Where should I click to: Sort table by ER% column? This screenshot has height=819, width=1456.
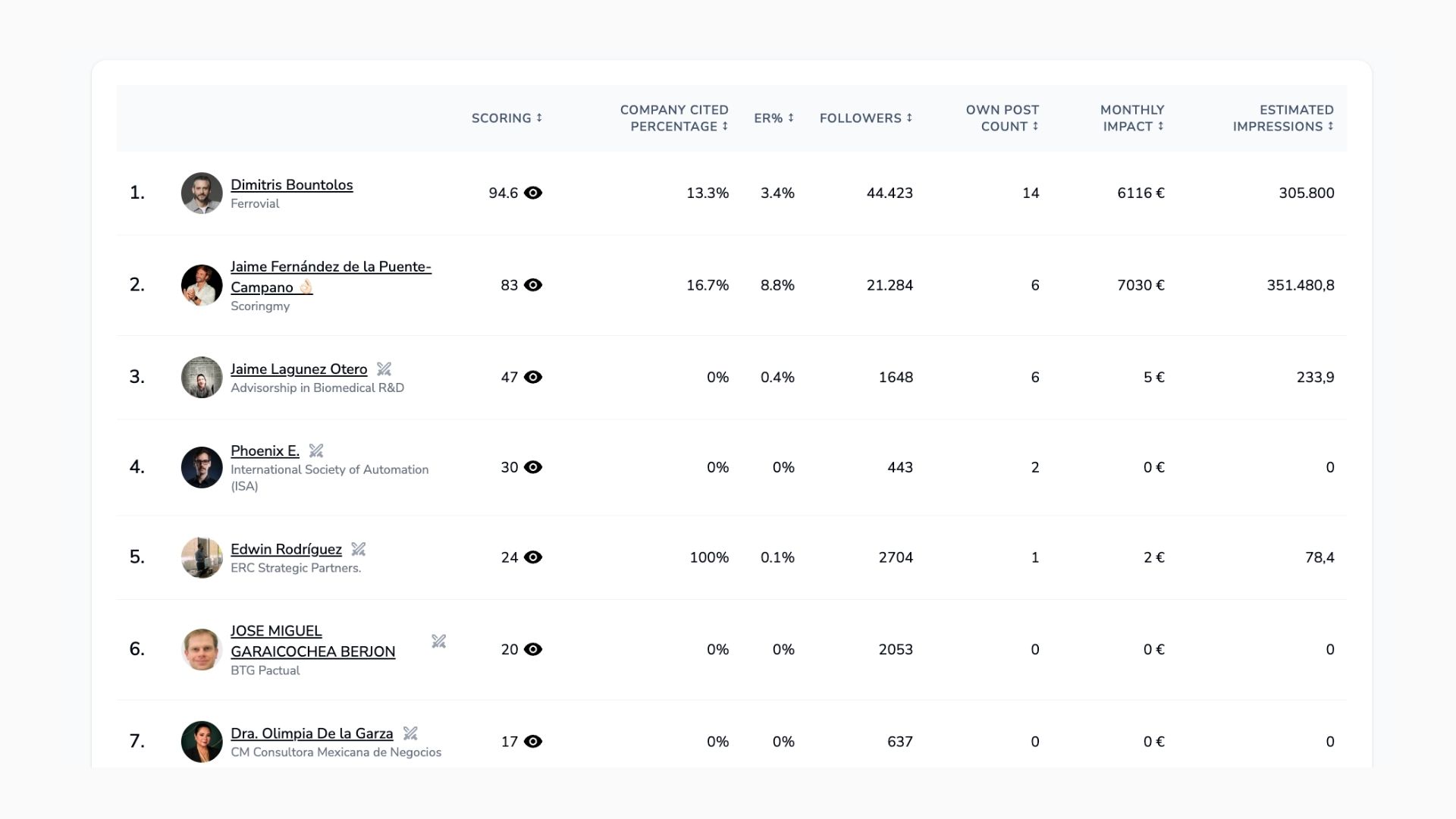(774, 118)
